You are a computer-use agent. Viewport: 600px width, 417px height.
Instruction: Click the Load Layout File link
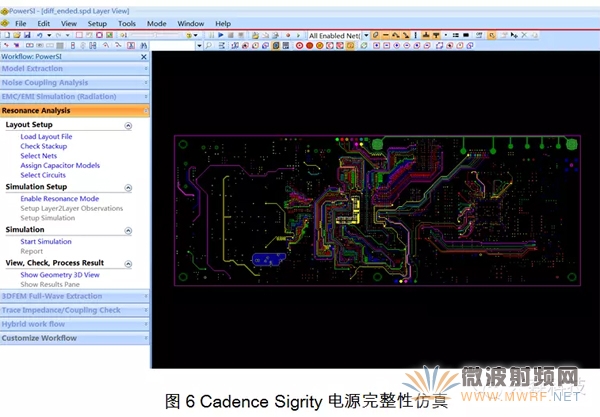[46, 136]
